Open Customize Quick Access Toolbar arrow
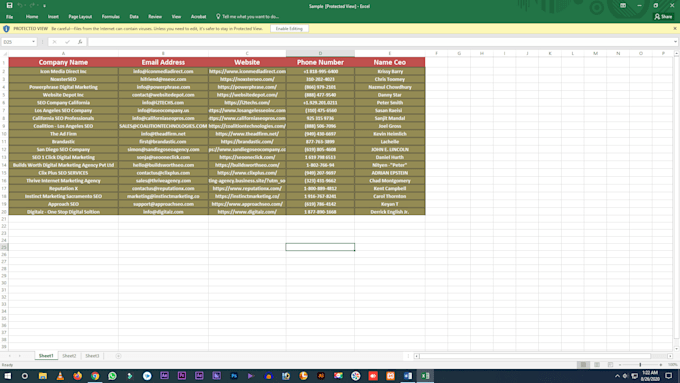Viewport: 680px width, 383px height. pyautogui.click(x=44, y=6)
